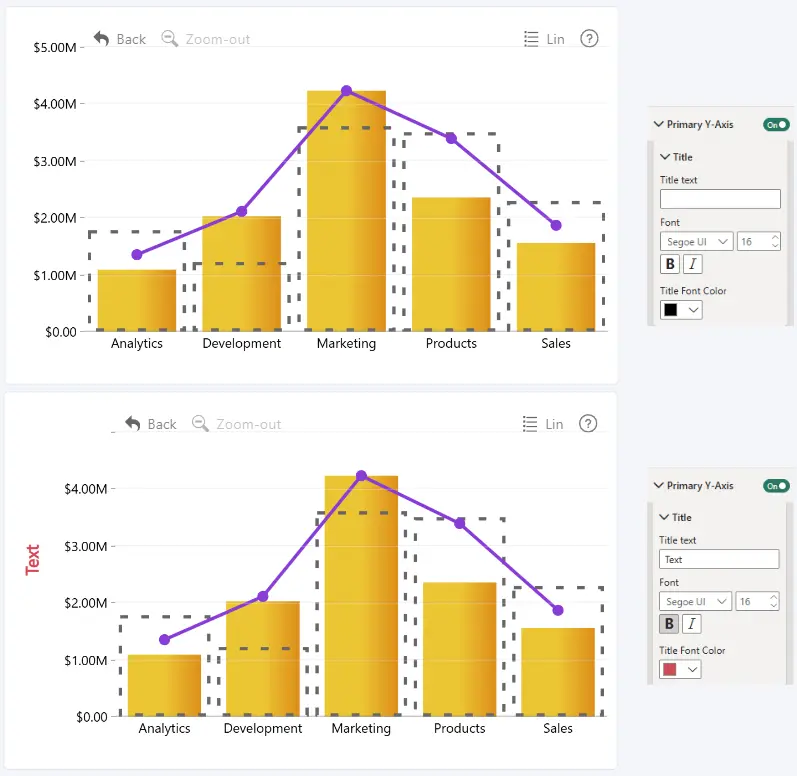Click the '$5.00M' axis label in the top chart
Viewport: 797px width, 776px height.
(54, 48)
